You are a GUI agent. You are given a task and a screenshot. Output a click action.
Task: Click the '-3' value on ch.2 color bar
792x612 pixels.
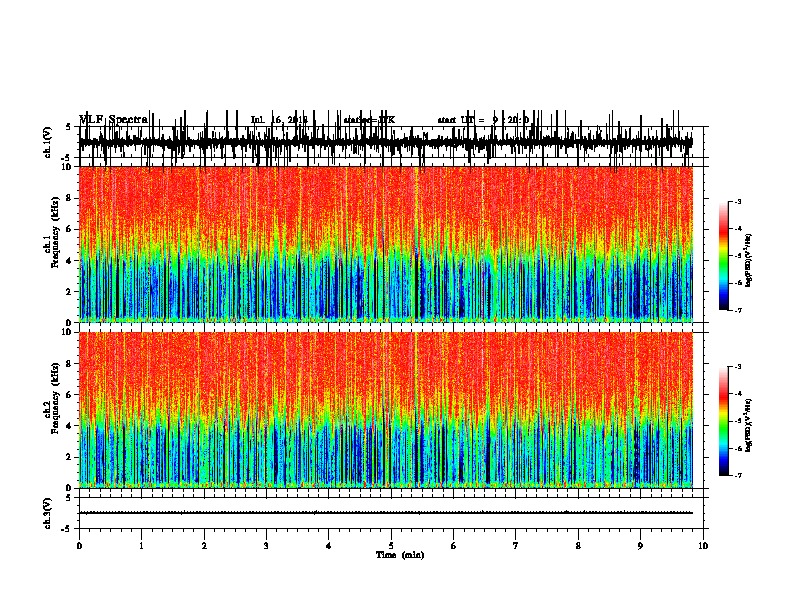tap(738, 367)
